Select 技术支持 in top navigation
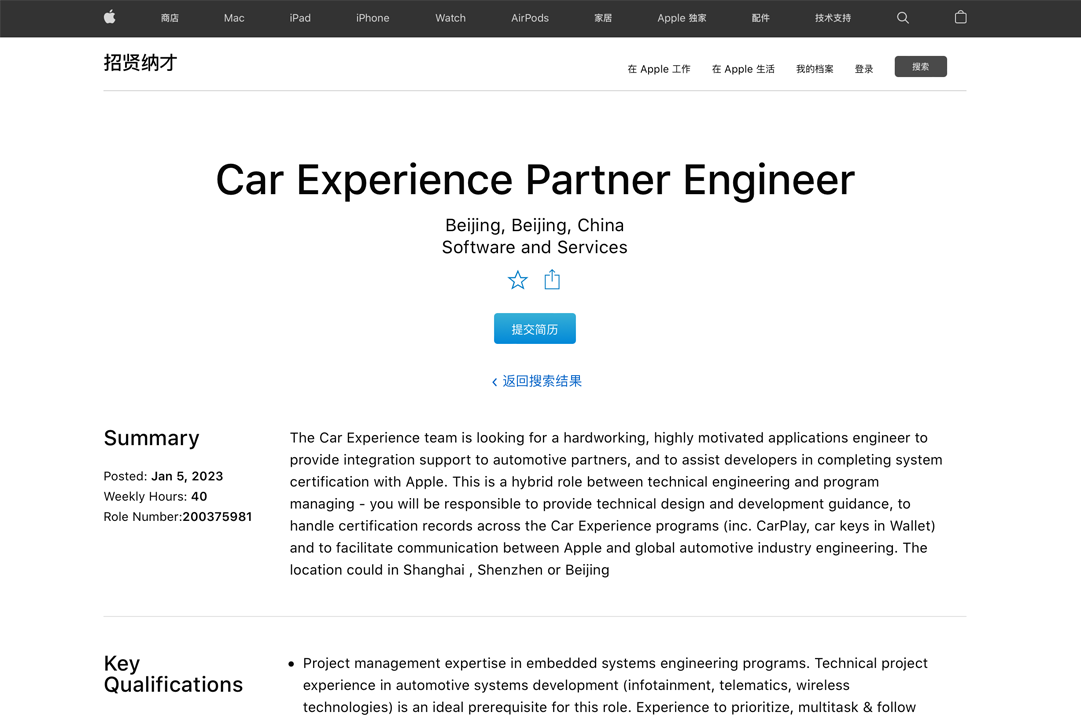The height and width of the screenshot is (721, 1081). pos(833,18)
